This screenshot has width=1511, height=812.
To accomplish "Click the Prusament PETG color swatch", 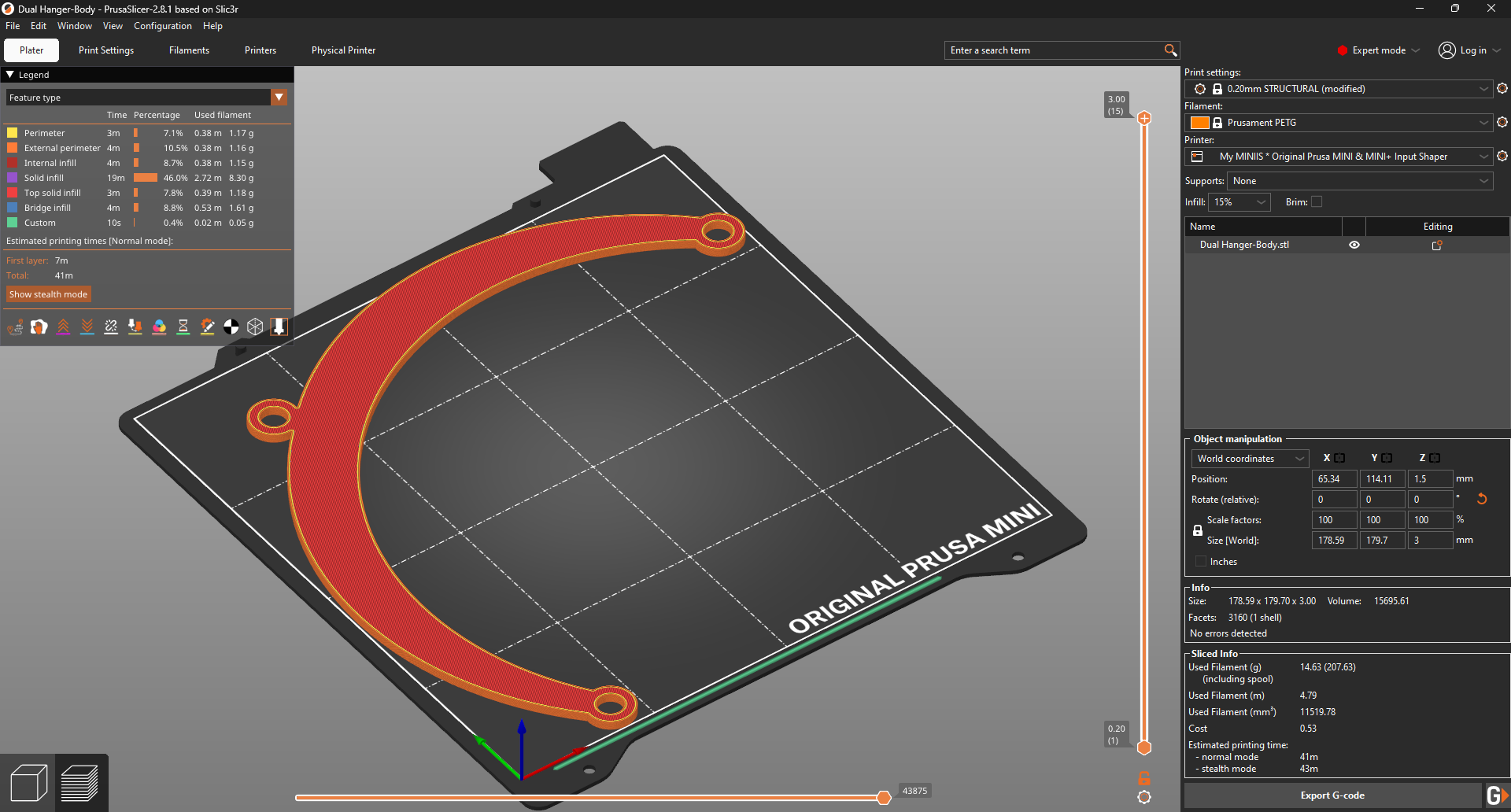I will (x=1199, y=123).
